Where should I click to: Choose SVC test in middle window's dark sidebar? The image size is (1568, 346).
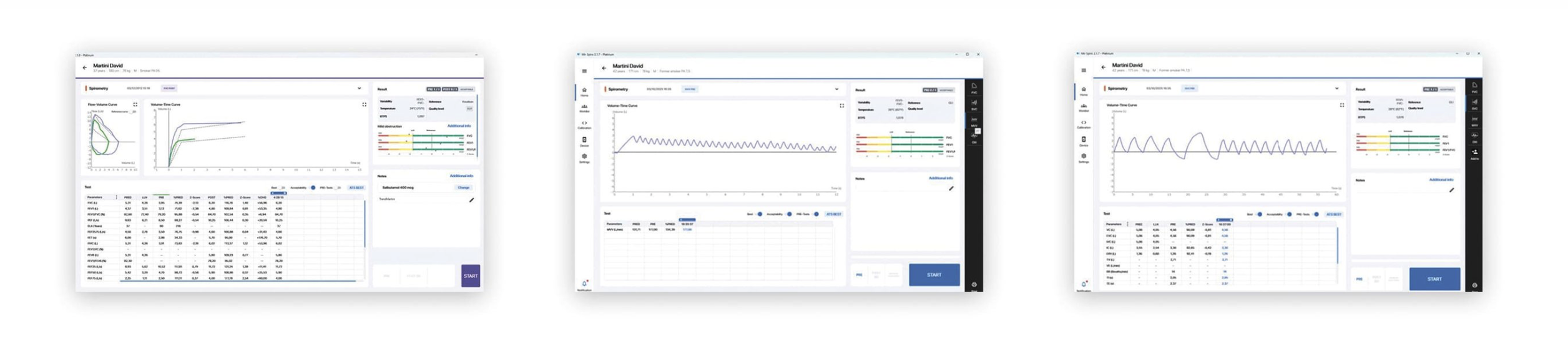point(974,105)
